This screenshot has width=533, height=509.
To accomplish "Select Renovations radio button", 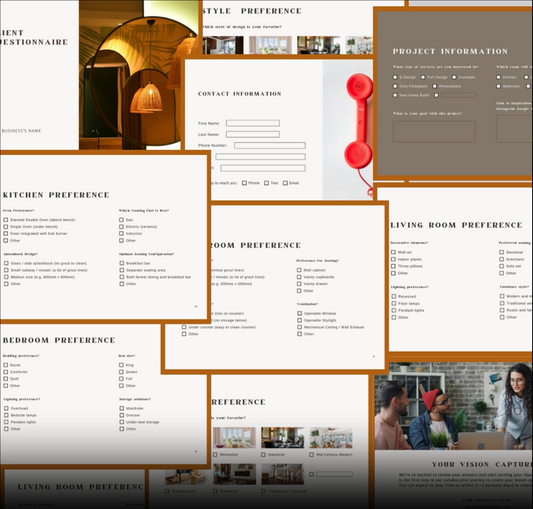I will pyautogui.click(x=434, y=86).
